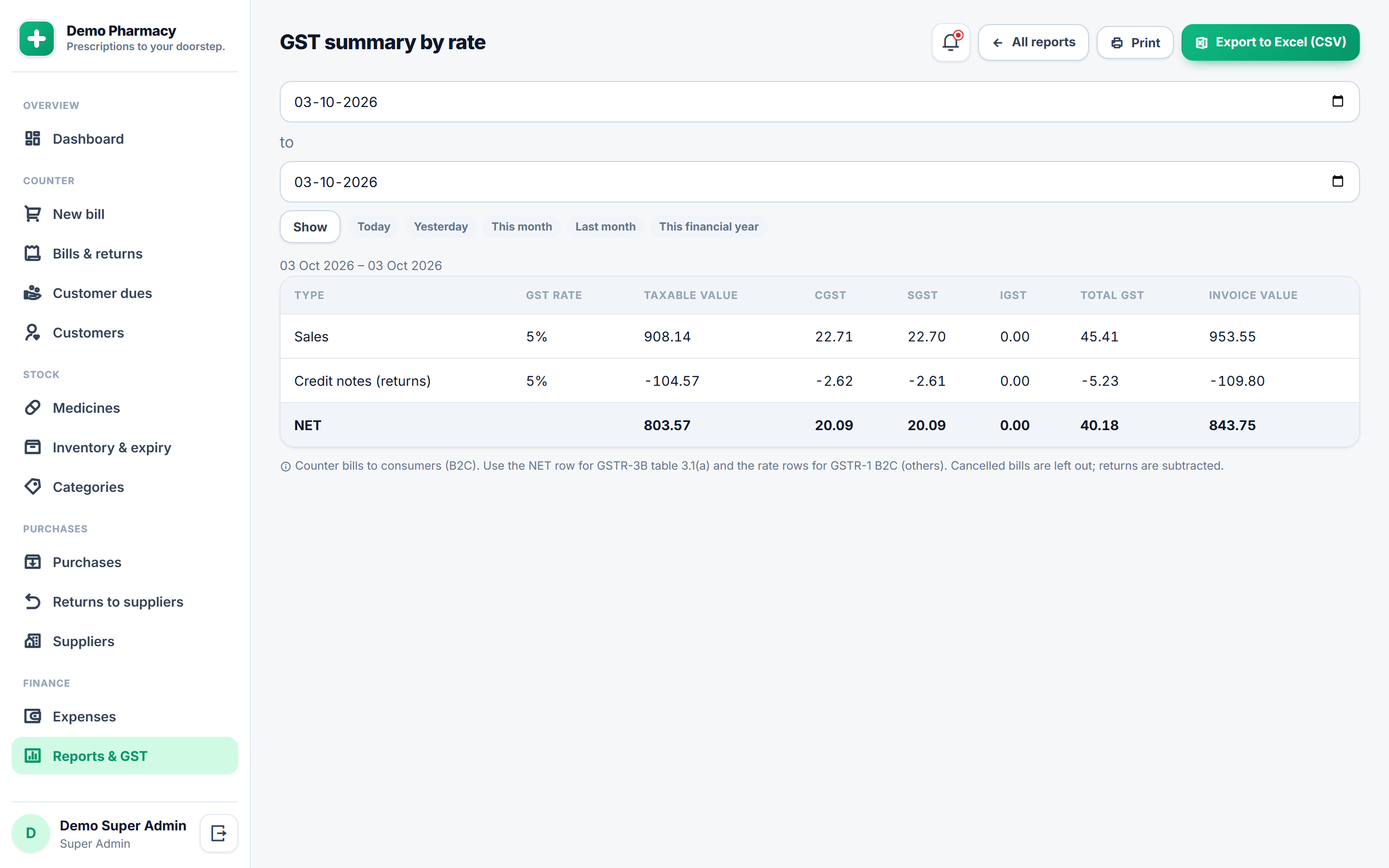This screenshot has width=1389, height=868.
Task: Click the NET CGST value 20.09
Action: point(834,425)
